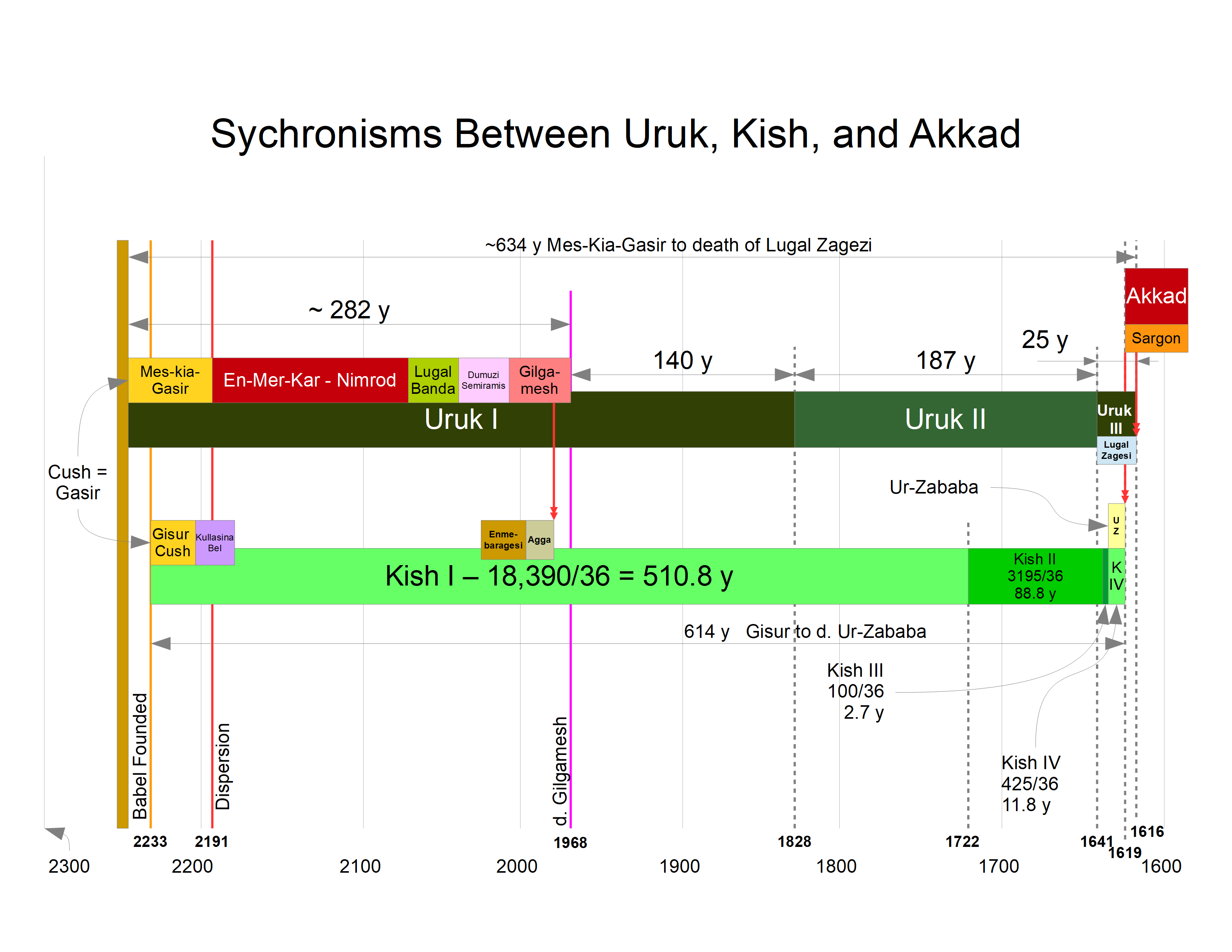This screenshot has height=952, width=1232.
Task: Click the Akkad red box
Action: tap(1156, 296)
